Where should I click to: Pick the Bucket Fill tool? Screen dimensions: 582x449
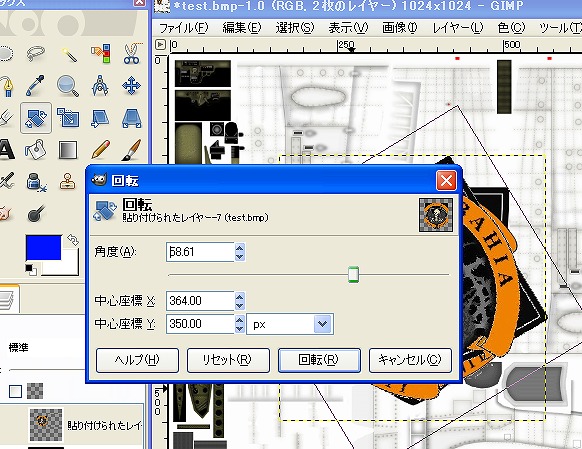coord(36,149)
